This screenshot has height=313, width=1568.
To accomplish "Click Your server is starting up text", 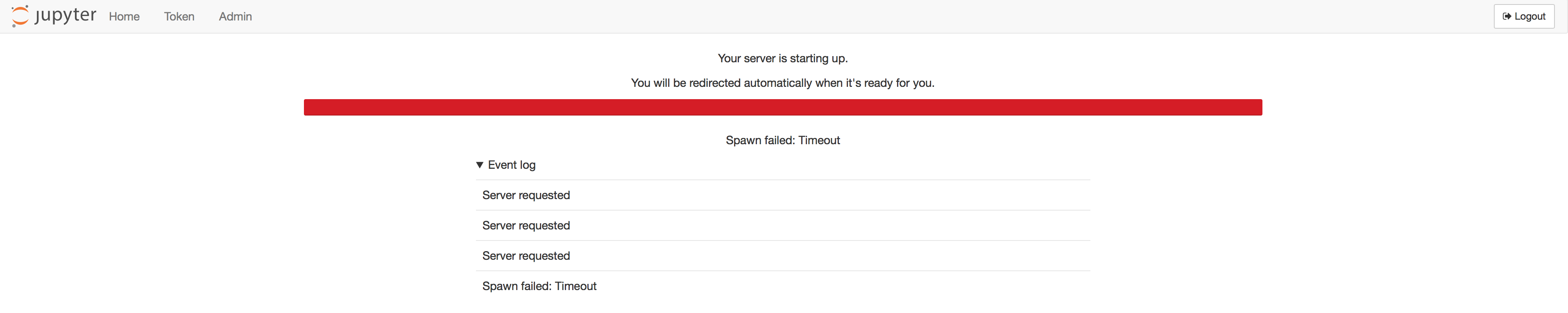I will [783, 59].
